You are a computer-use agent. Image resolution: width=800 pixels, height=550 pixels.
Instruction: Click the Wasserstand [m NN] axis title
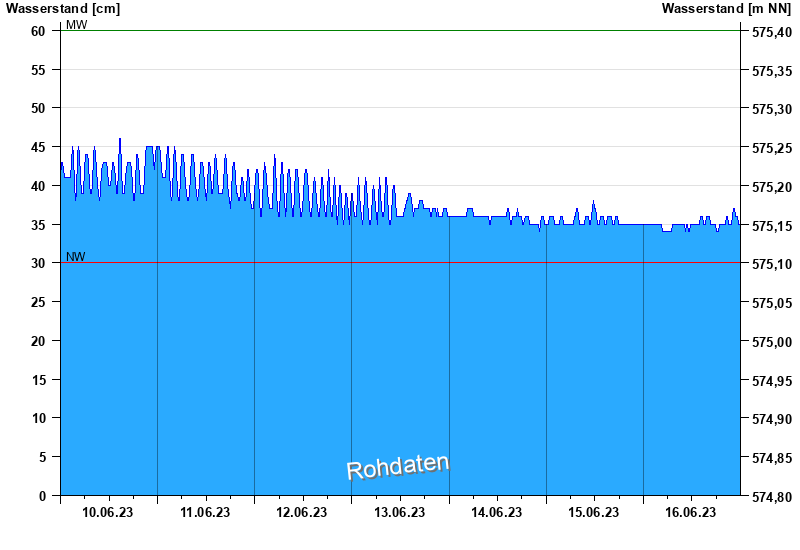(727, 9)
